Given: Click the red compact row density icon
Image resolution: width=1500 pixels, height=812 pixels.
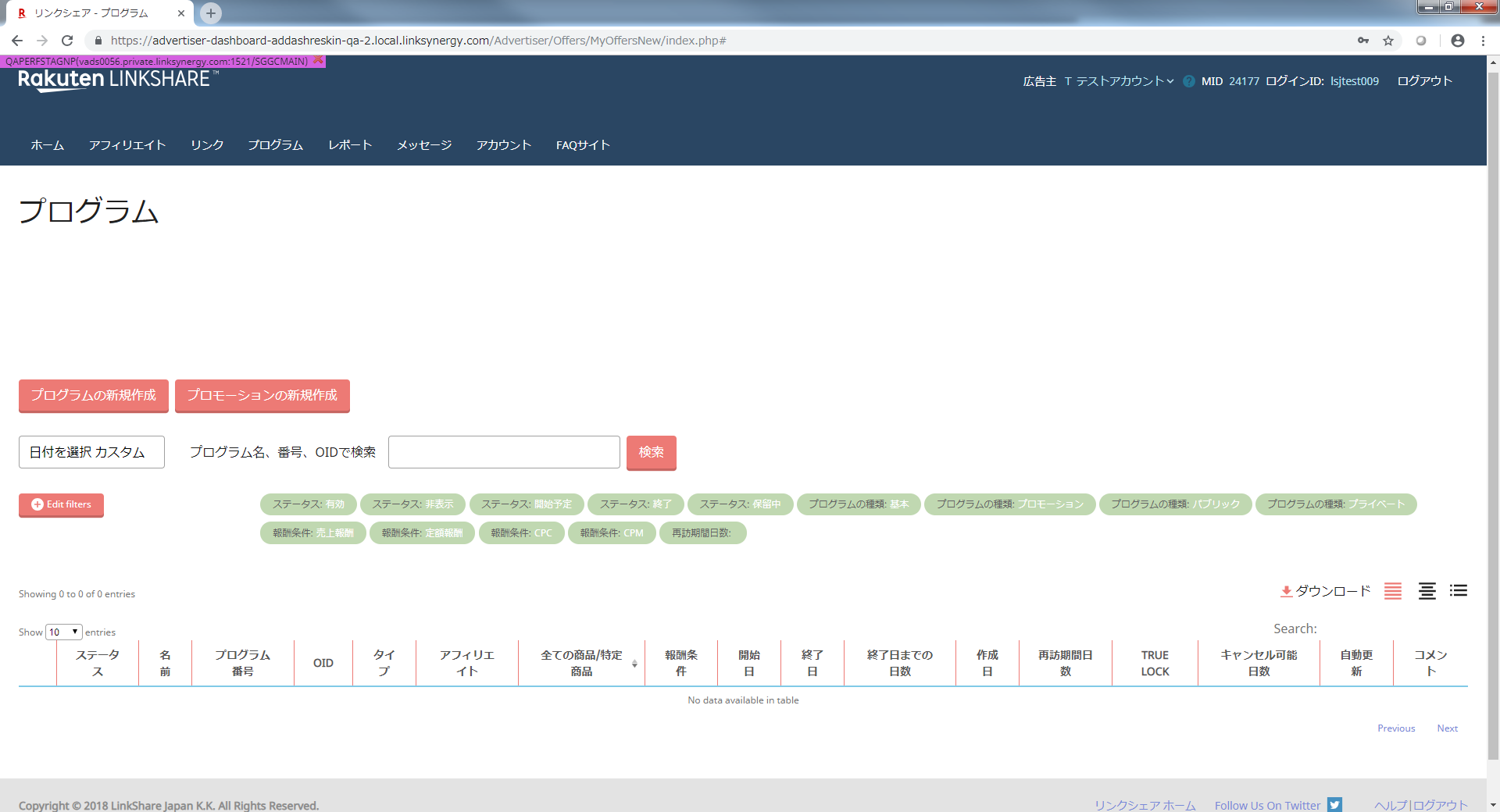Looking at the screenshot, I should [x=1392, y=591].
